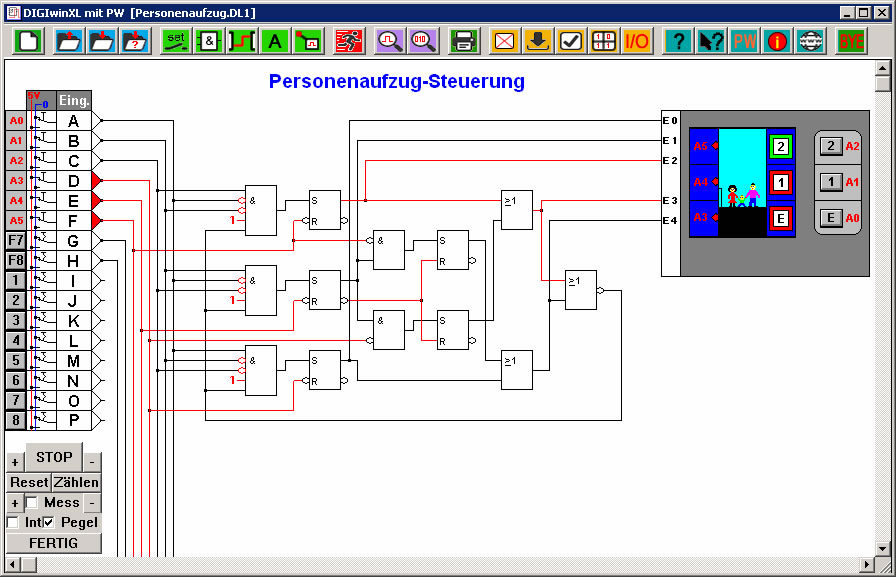Uncheck the Pegel checkbox
This screenshot has height=577, width=896.
tap(49, 523)
